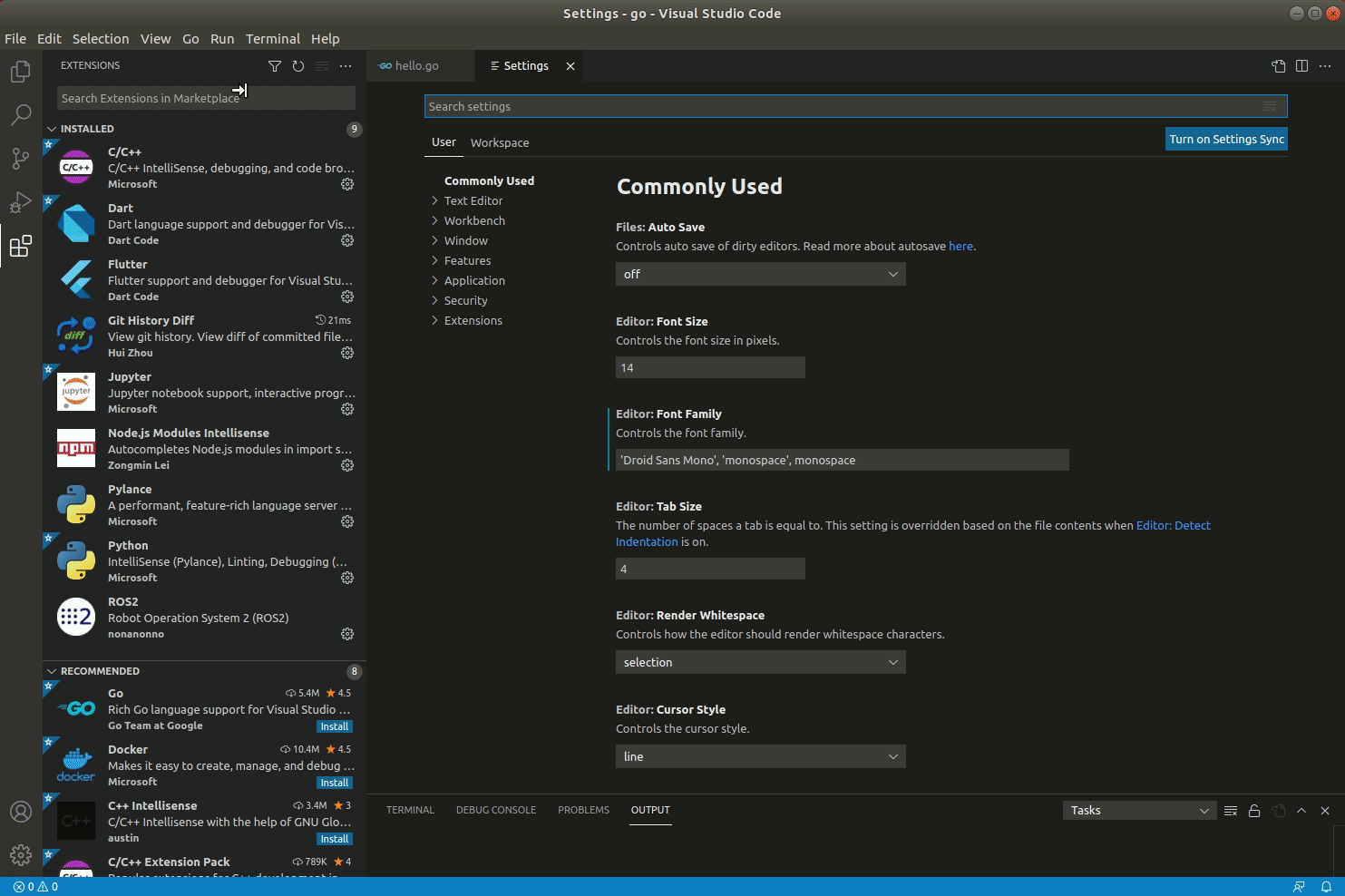Close the bottom panel

(x=1325, y=811)
